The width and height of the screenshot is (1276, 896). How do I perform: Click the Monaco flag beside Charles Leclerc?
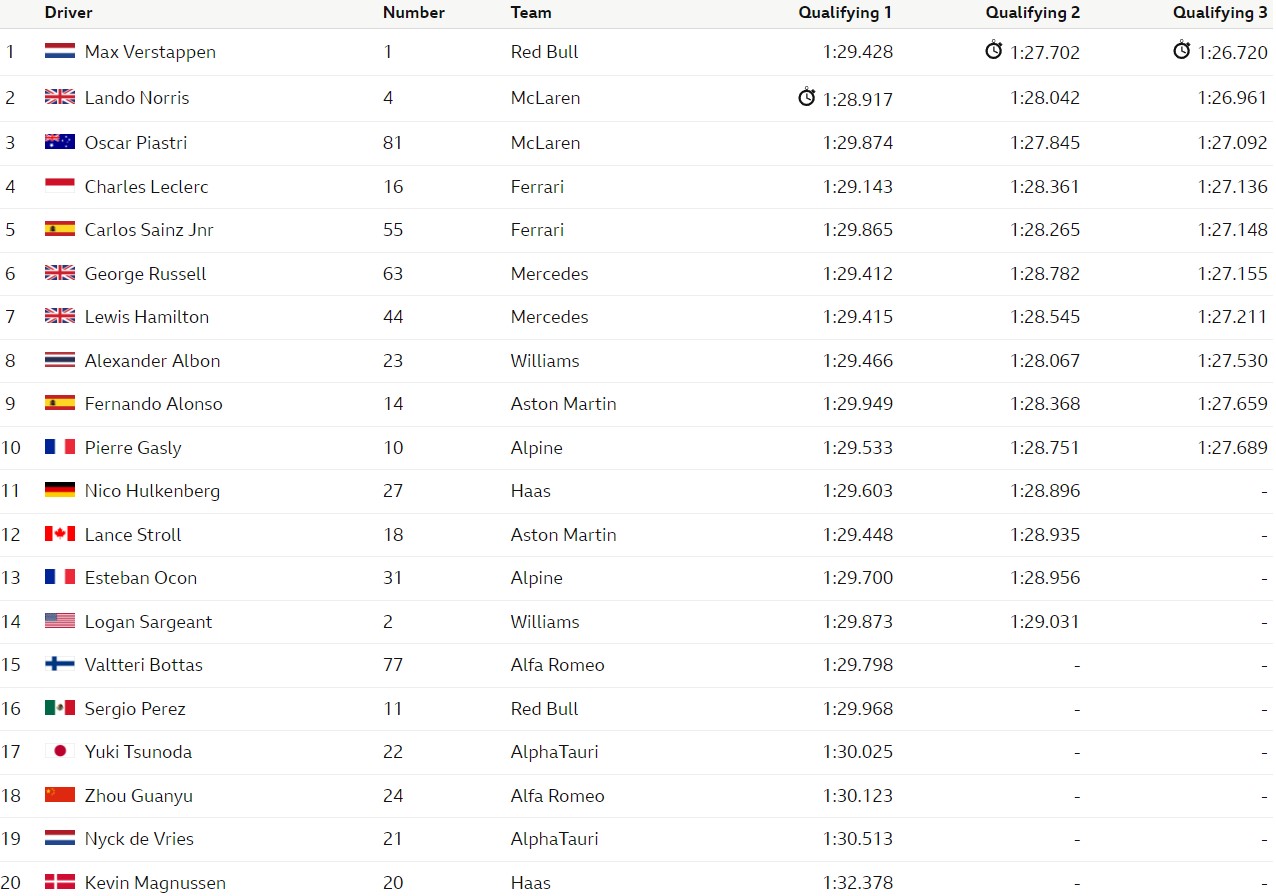click(x=60, y=186)
